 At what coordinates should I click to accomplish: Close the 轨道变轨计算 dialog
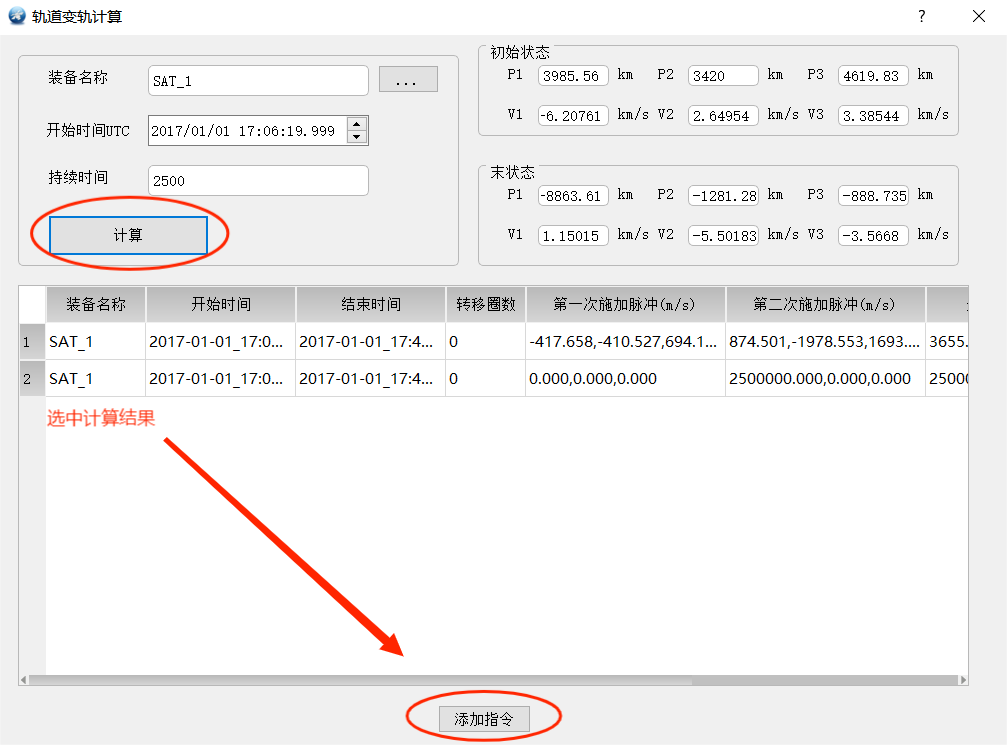click(x=979, y=16)
